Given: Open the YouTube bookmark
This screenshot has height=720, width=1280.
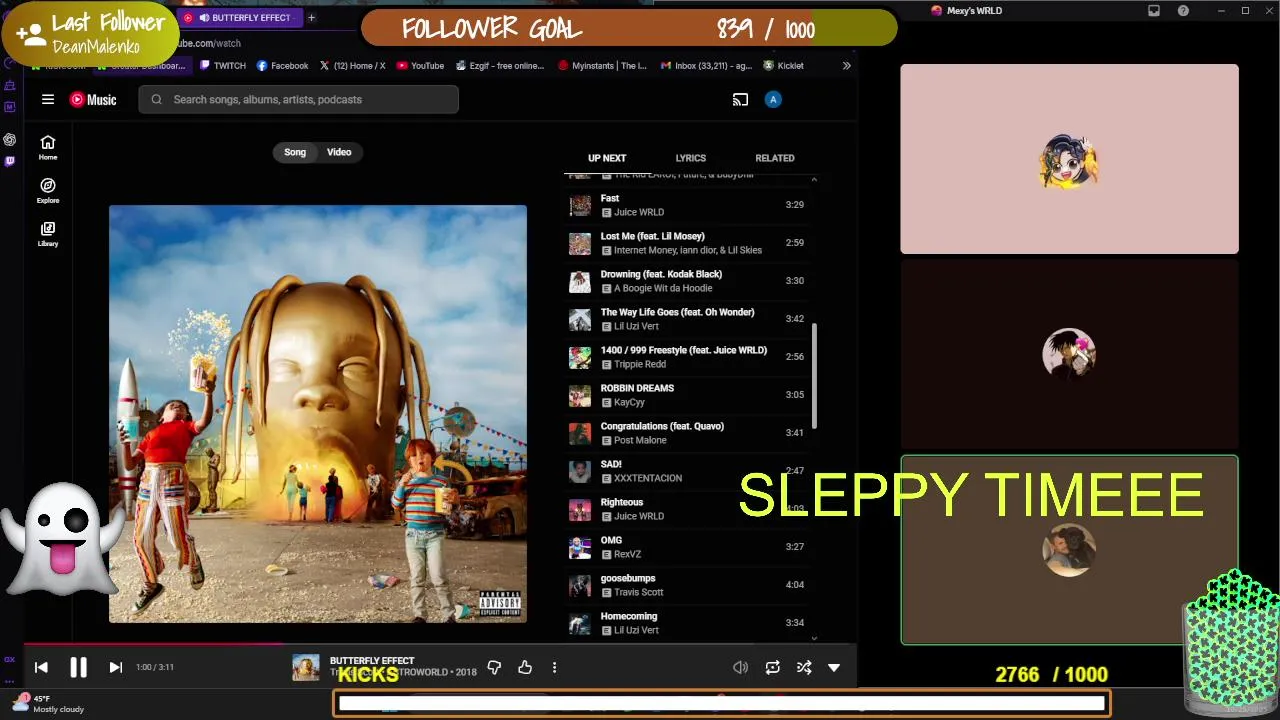Looking at the screenshot, I should click(420, 66).
